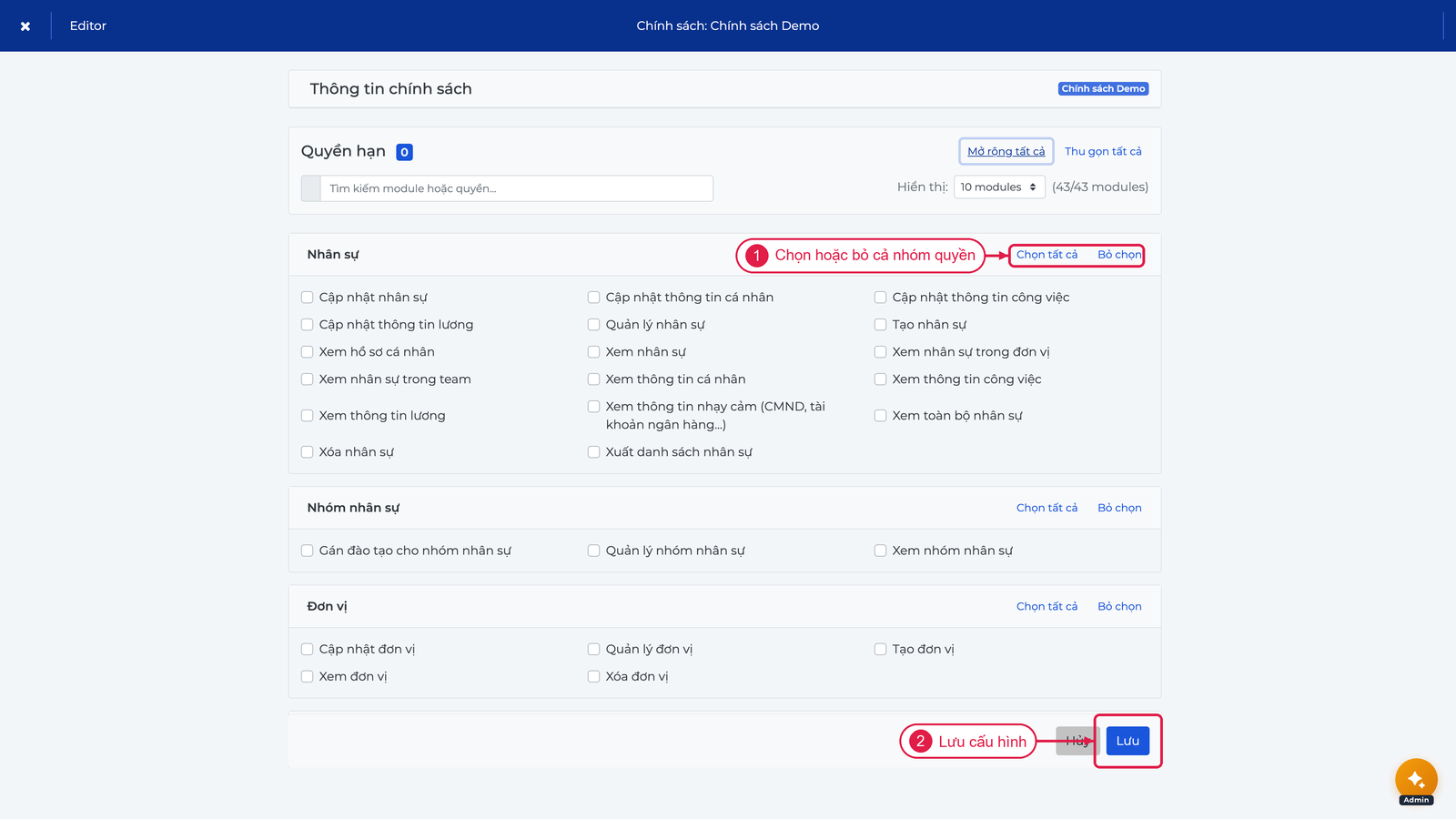Click the Chính sách Demo badge
Image resolution: width=1456 pixels, height=819 pixels.
coord(1103,88)
